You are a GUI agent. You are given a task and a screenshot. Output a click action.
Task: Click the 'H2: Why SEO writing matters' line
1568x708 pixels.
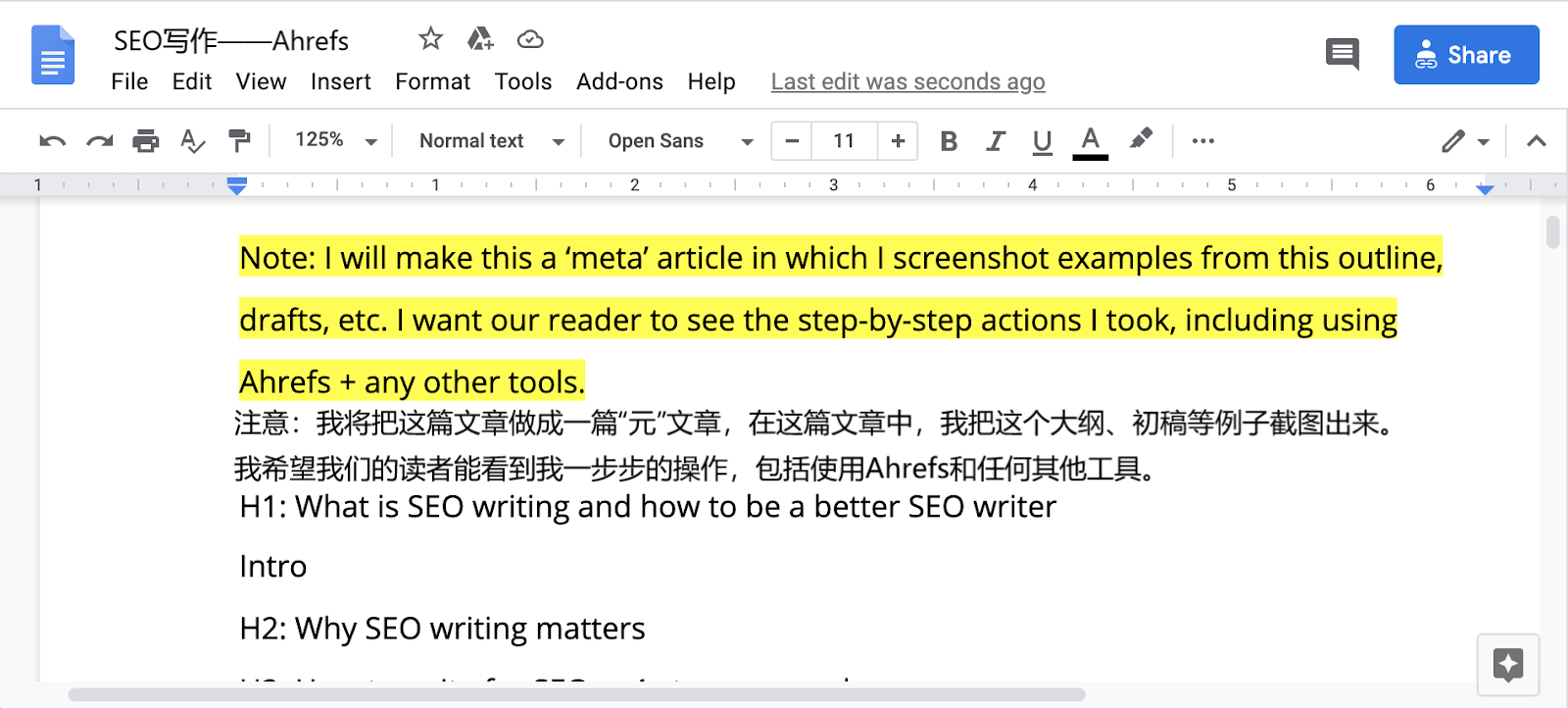(x=442, y=629)
